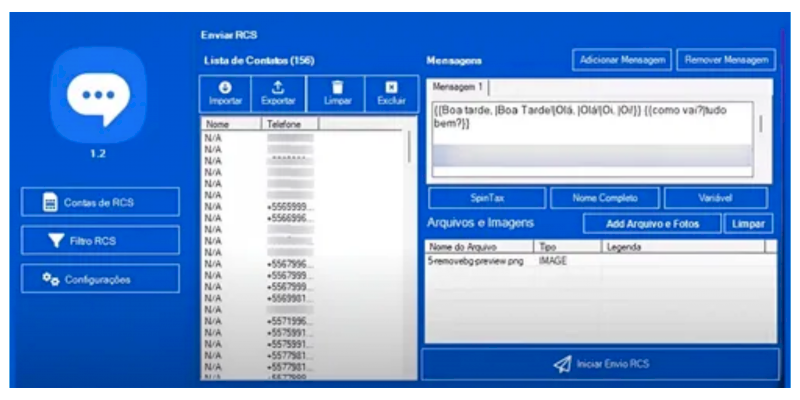The image size is (800, 400).
Task: Sort contacts by Nome column header
Action: tap(230, 124)
